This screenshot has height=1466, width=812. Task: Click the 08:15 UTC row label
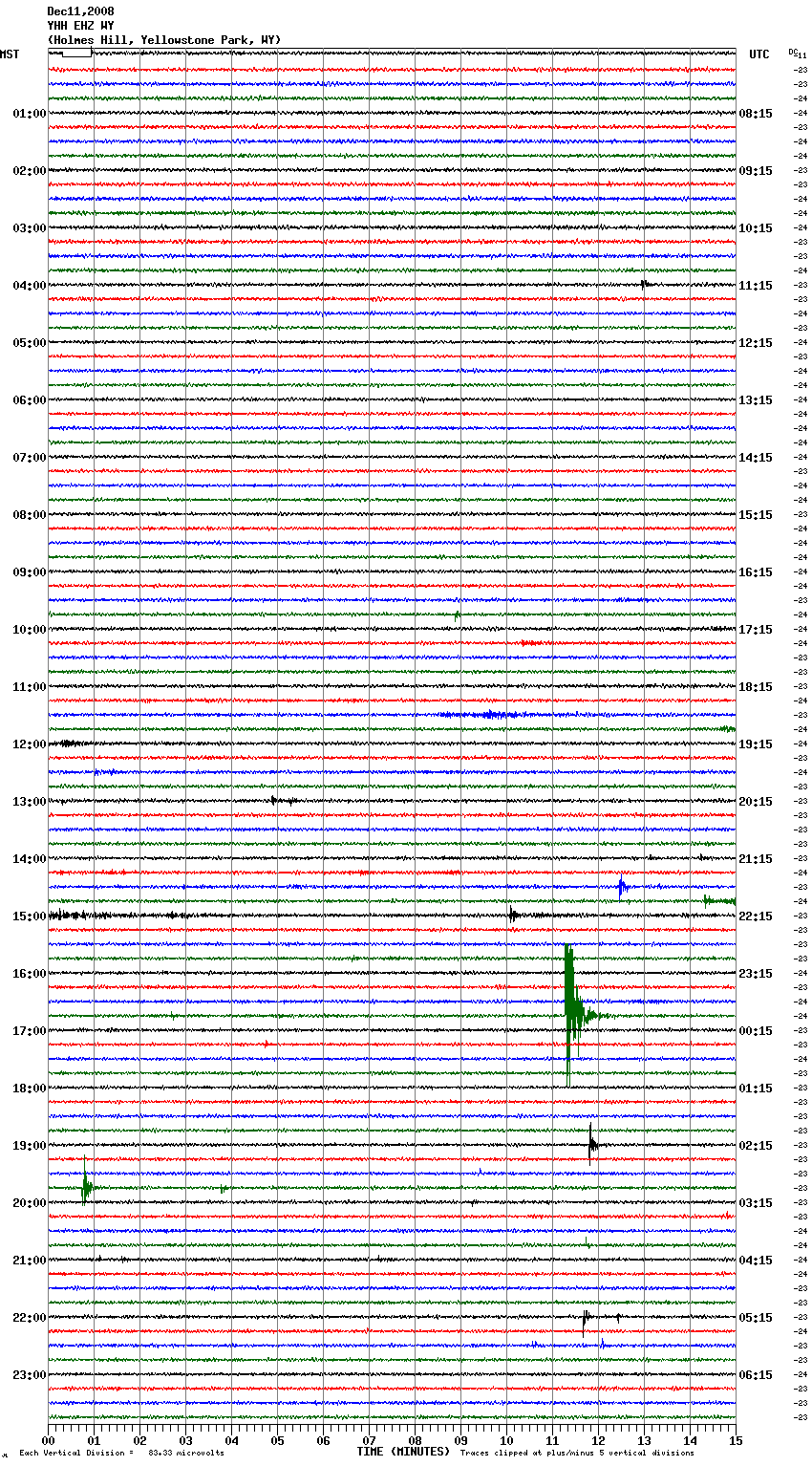(756, 114)
